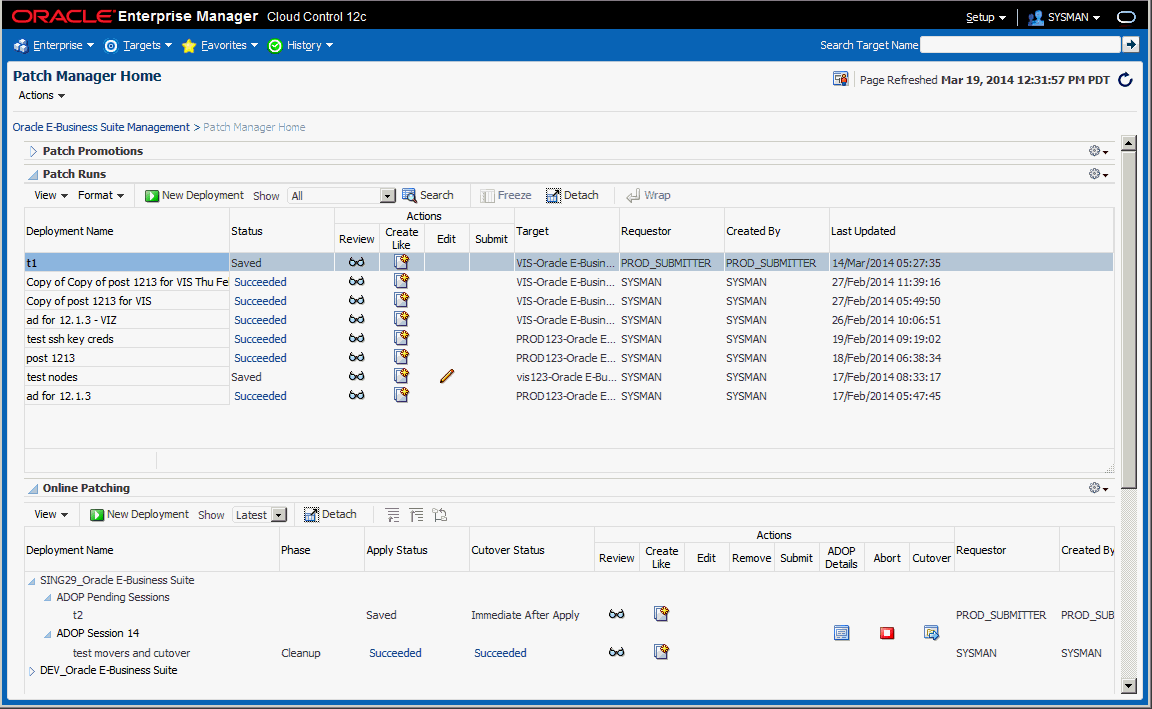
Task: Click Create Like icon for test movers and cutover
Action: 661,651
